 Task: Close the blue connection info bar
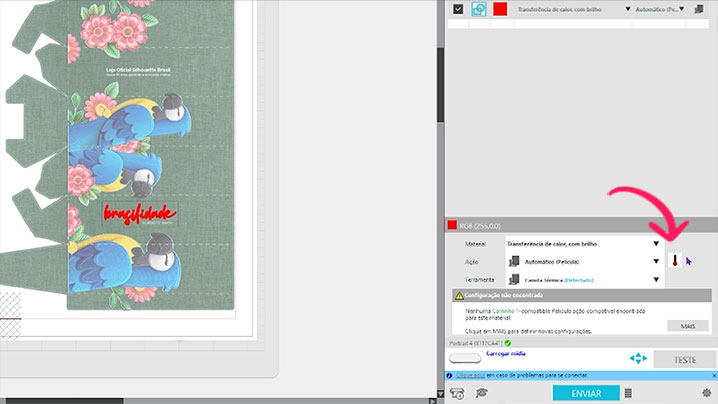tap(714, 376)
